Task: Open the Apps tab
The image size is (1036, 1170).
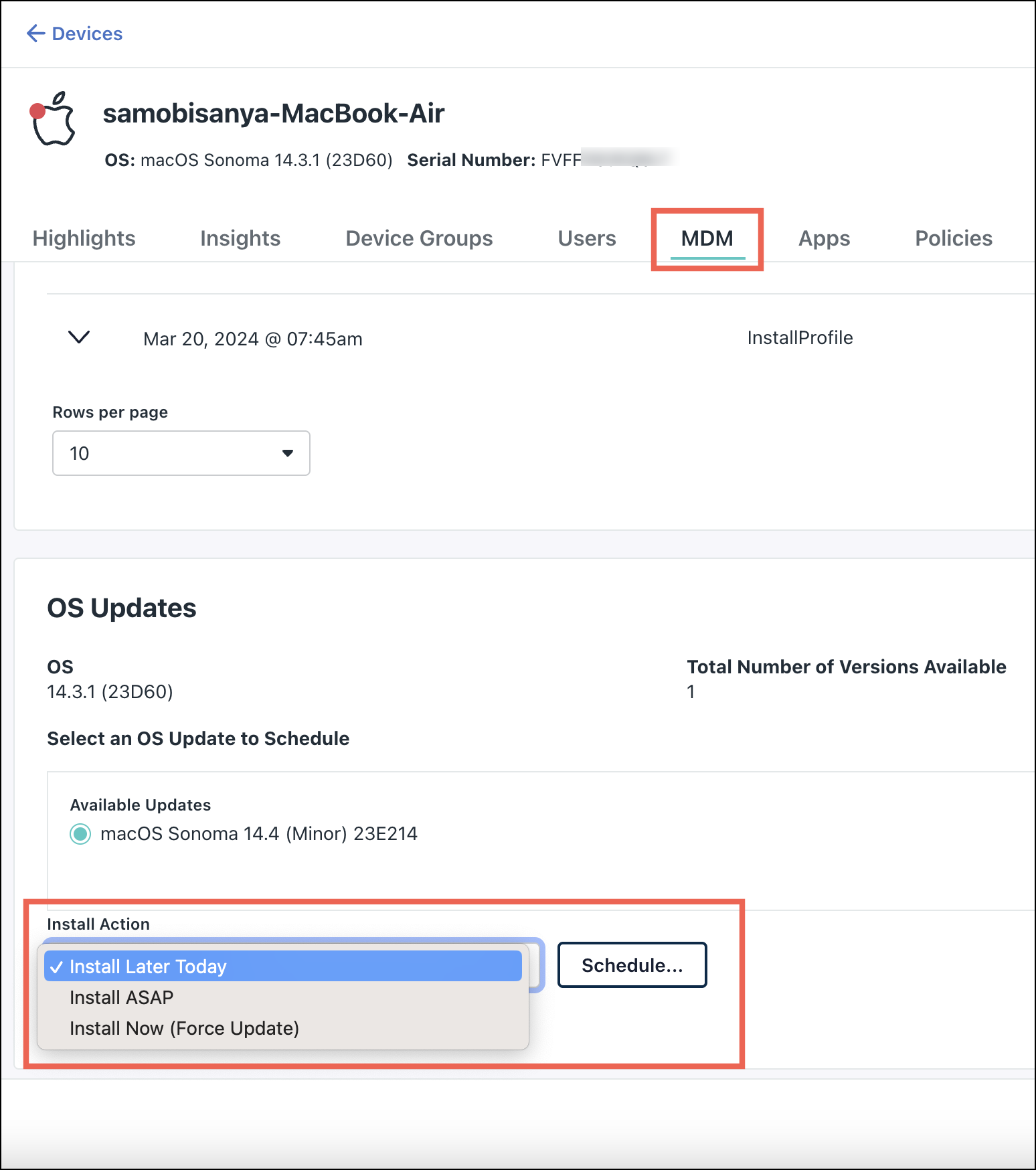Action: pos(824,238)
